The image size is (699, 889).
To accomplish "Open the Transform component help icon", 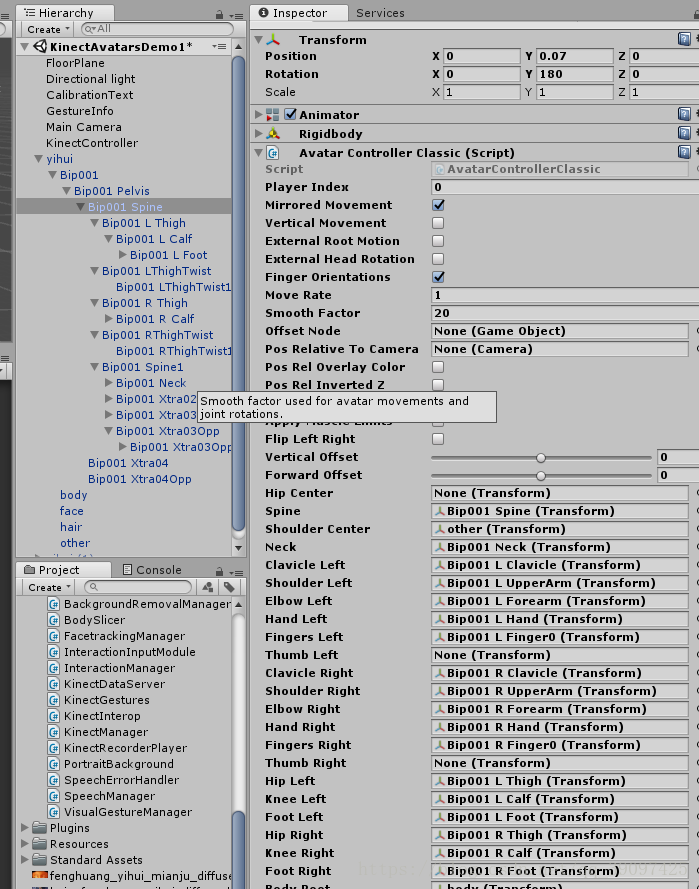I will [684, 39].
